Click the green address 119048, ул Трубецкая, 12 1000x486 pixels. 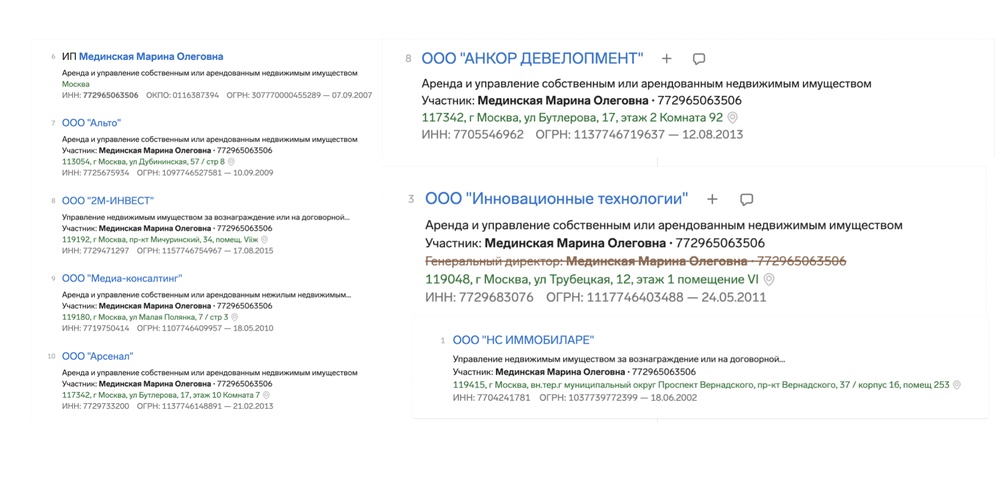coord(591,280)
